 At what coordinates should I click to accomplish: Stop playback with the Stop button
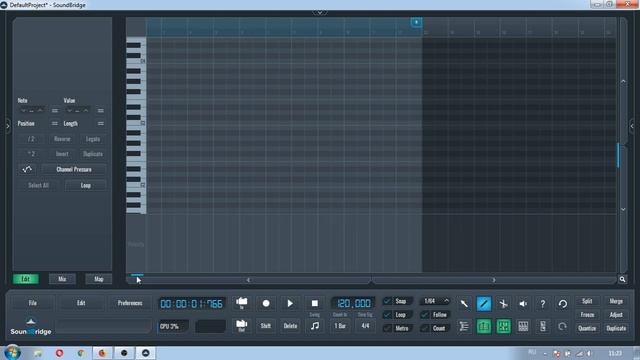315,303
